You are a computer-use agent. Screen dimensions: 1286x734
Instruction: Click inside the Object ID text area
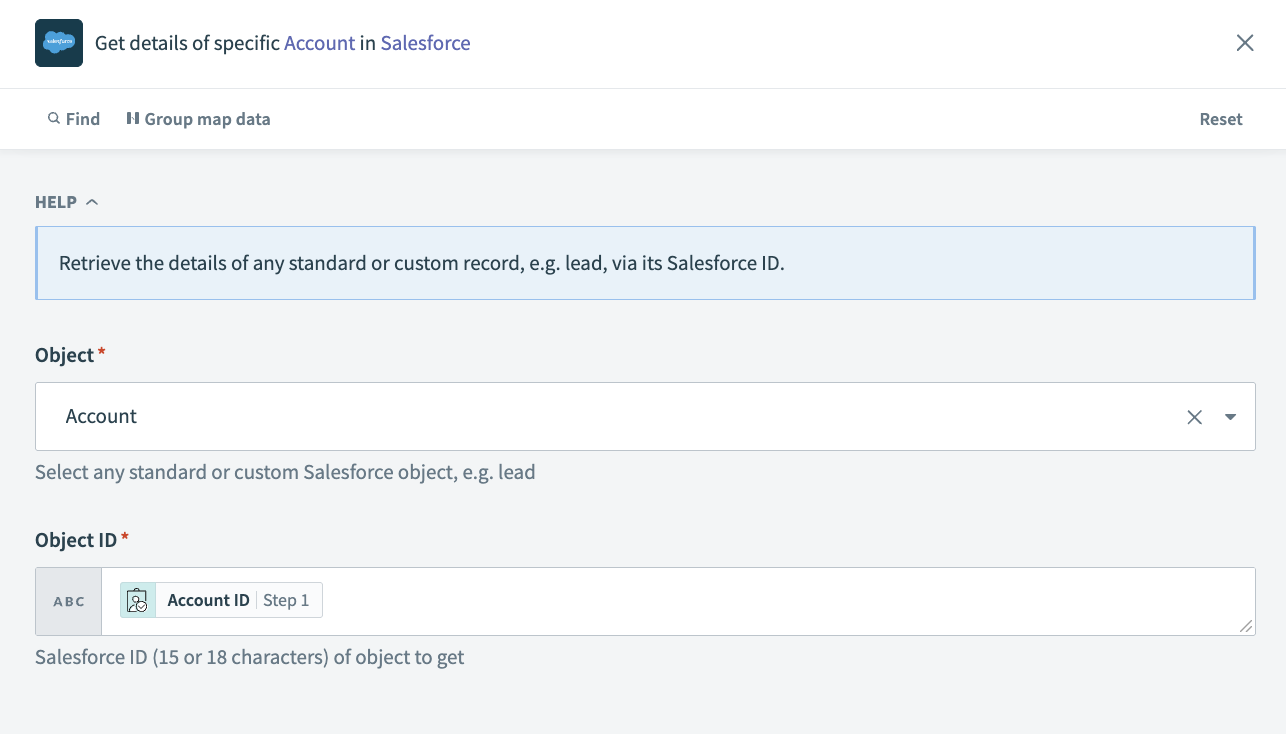(x=700, y=600)
